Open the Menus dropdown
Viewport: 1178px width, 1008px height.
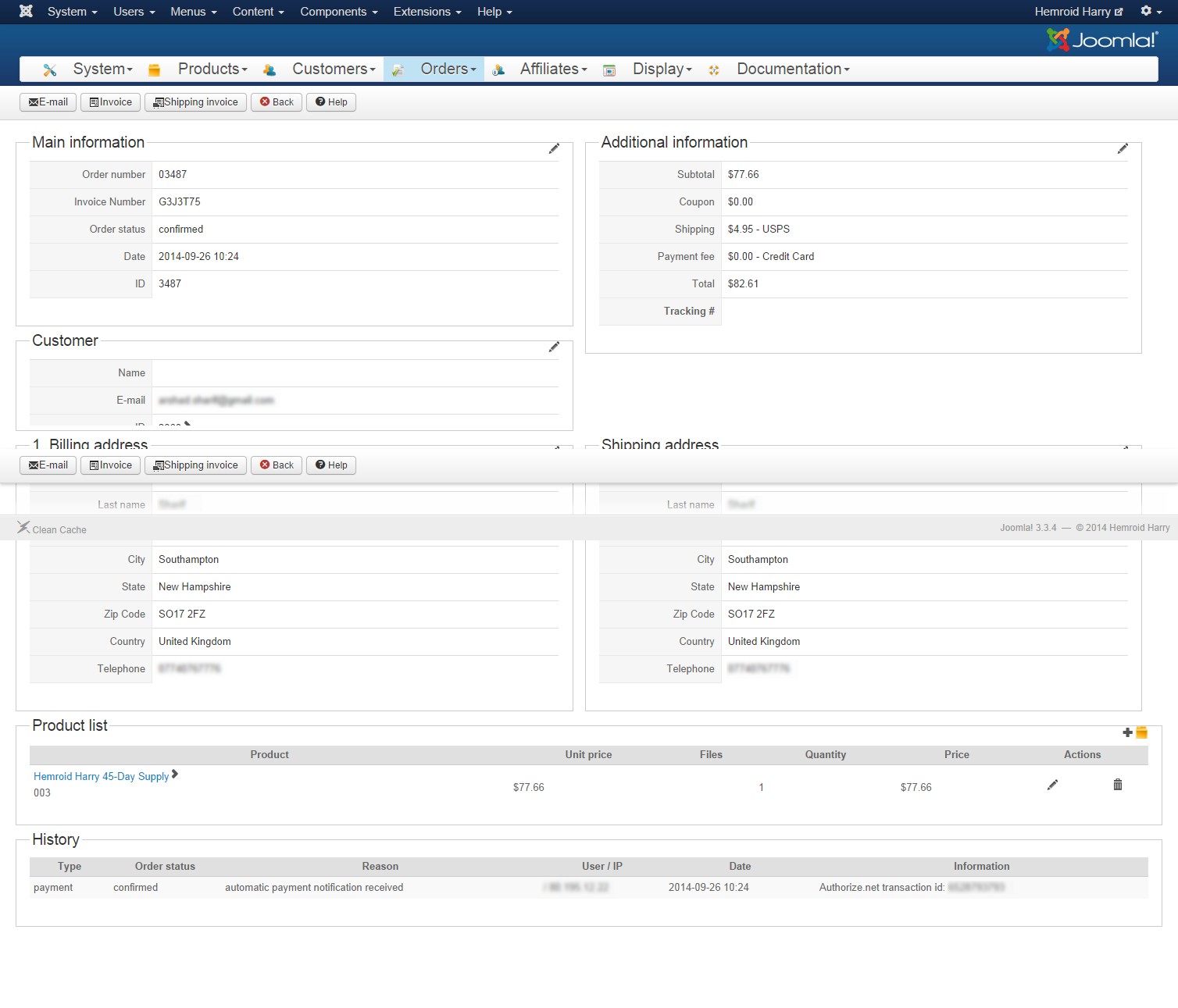click(x=194, y=12)
